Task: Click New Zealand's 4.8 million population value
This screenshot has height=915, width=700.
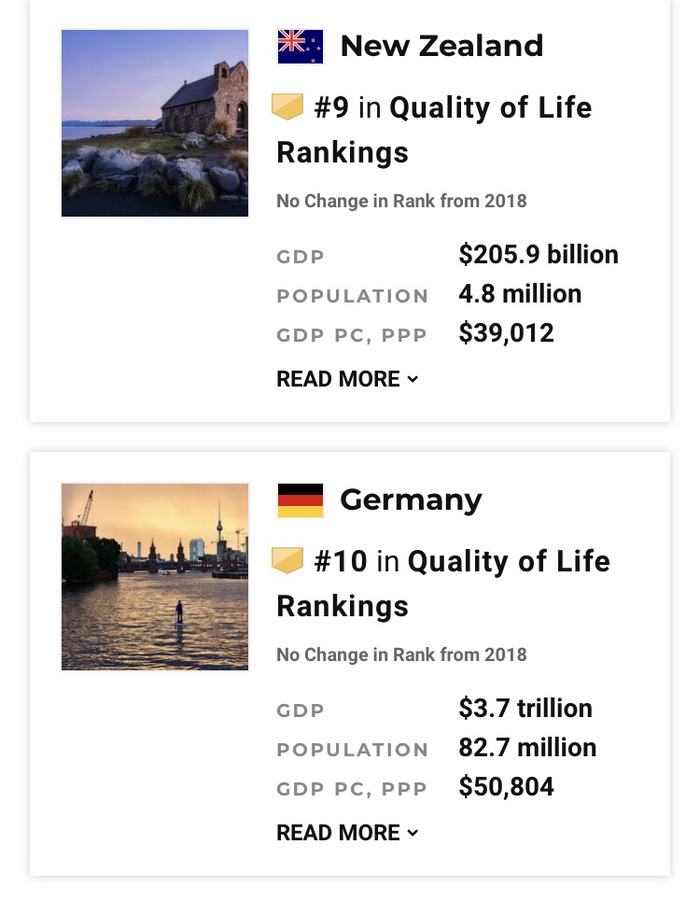Action: coord(520,294)
